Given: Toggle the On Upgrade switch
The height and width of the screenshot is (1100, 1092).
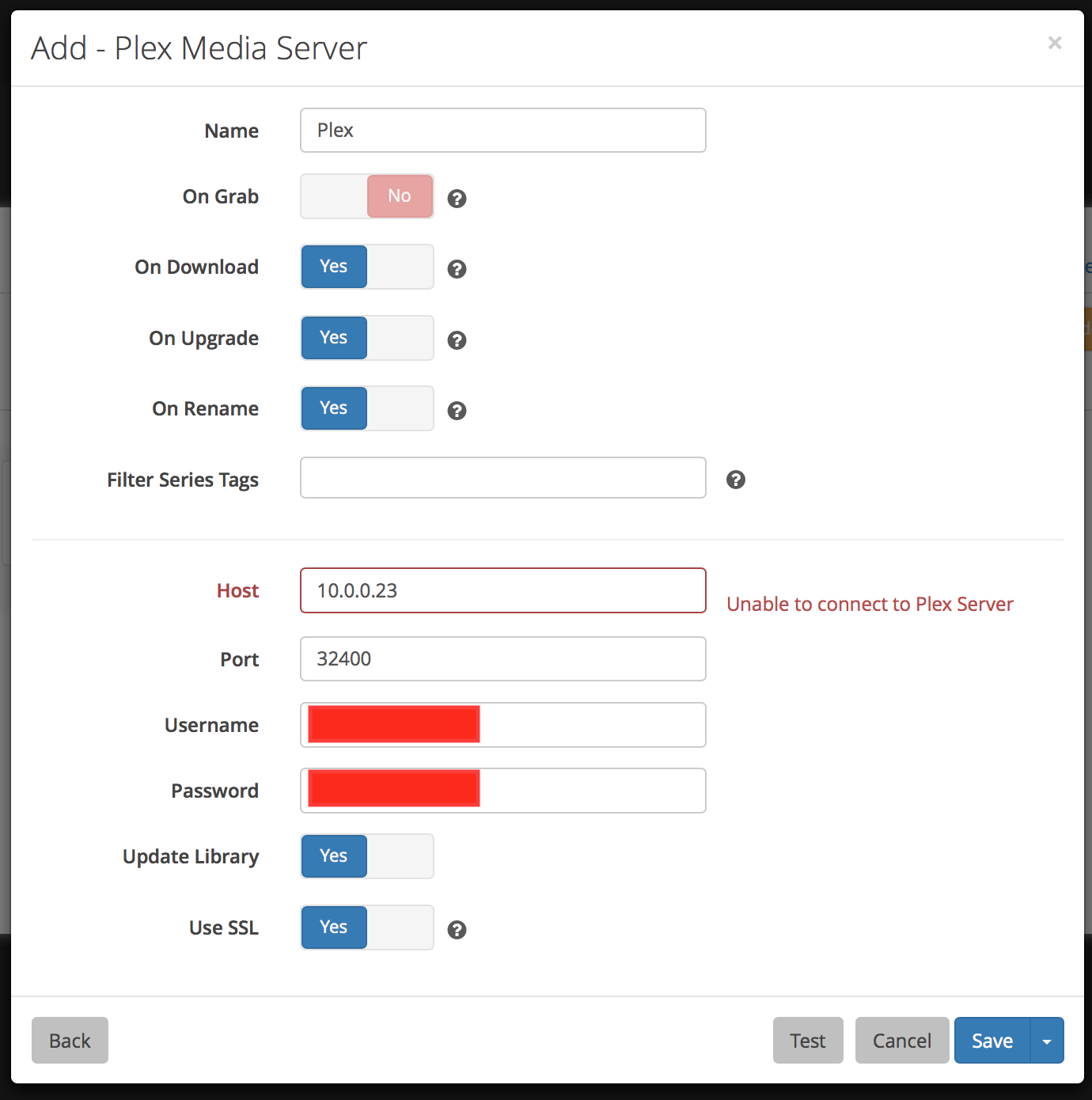Looking at the screenshot, I should tap(367, 338).
